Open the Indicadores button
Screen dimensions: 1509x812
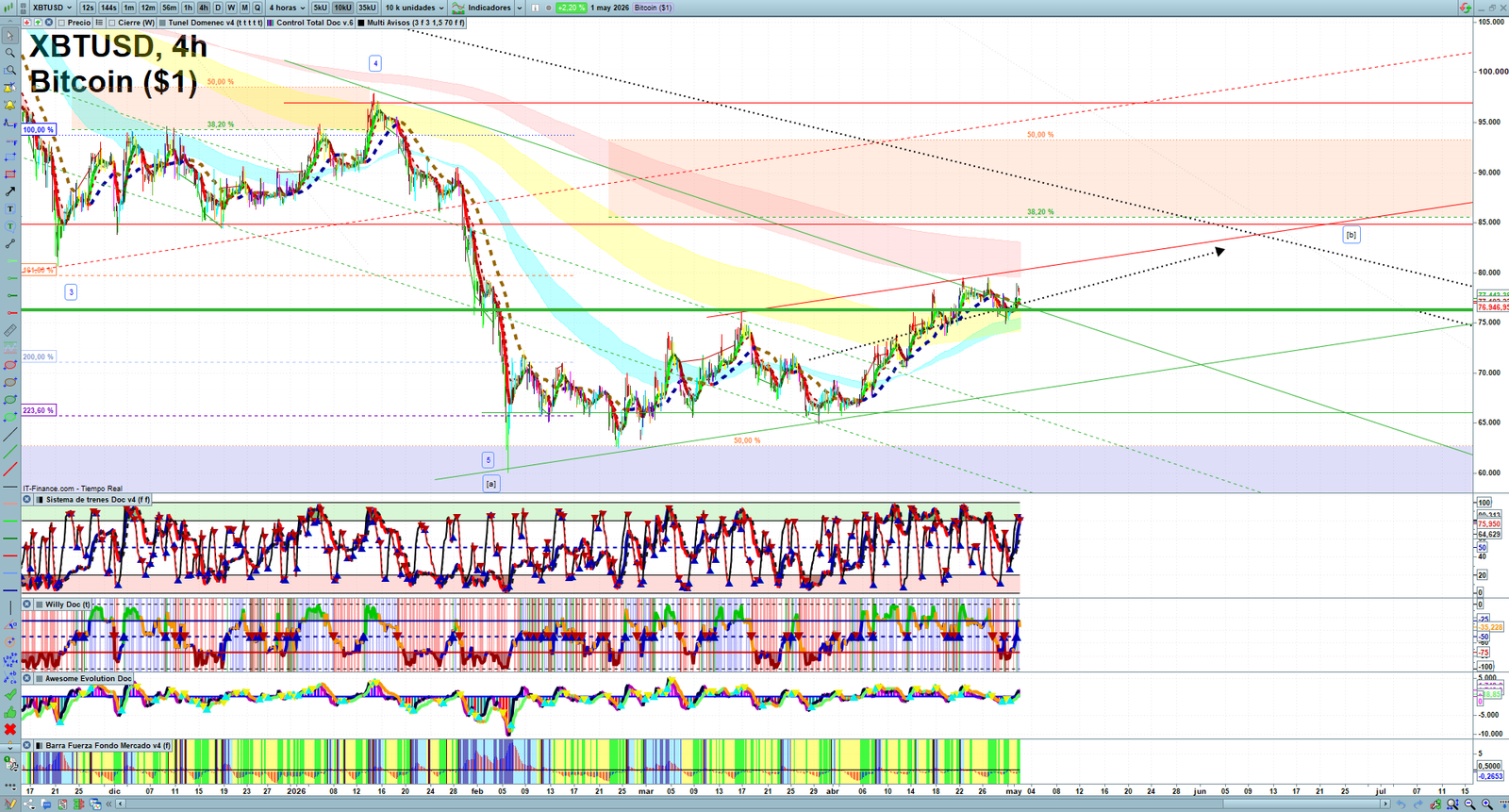click(x=481, y=8)
